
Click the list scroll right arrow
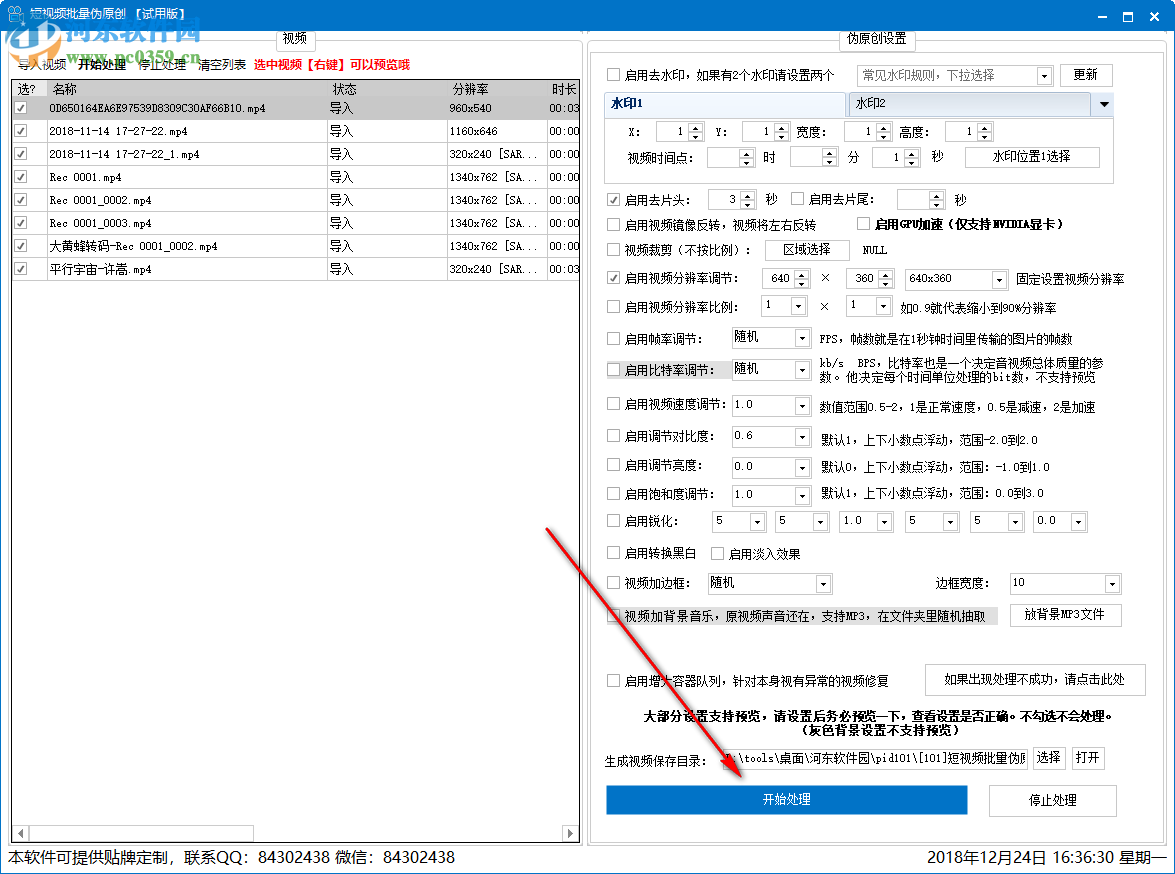[570, 834]
